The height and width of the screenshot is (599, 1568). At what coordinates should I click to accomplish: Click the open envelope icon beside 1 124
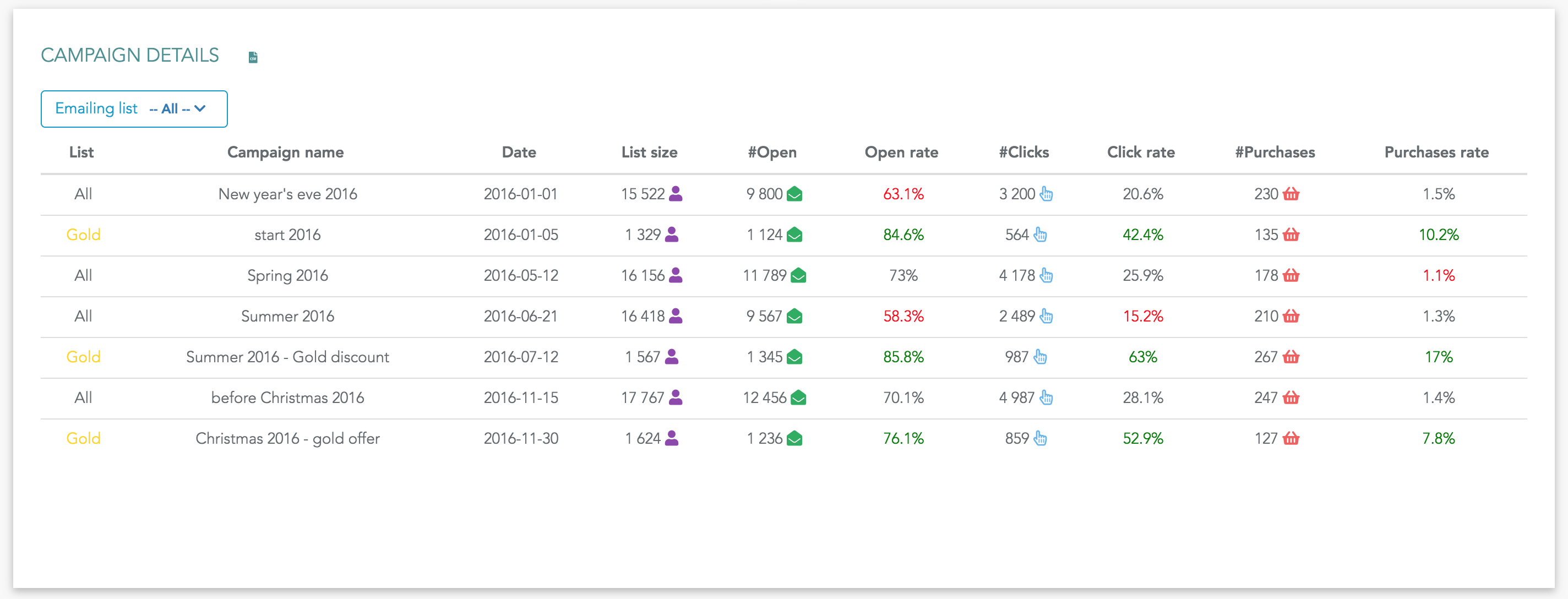tap(794, 235)
